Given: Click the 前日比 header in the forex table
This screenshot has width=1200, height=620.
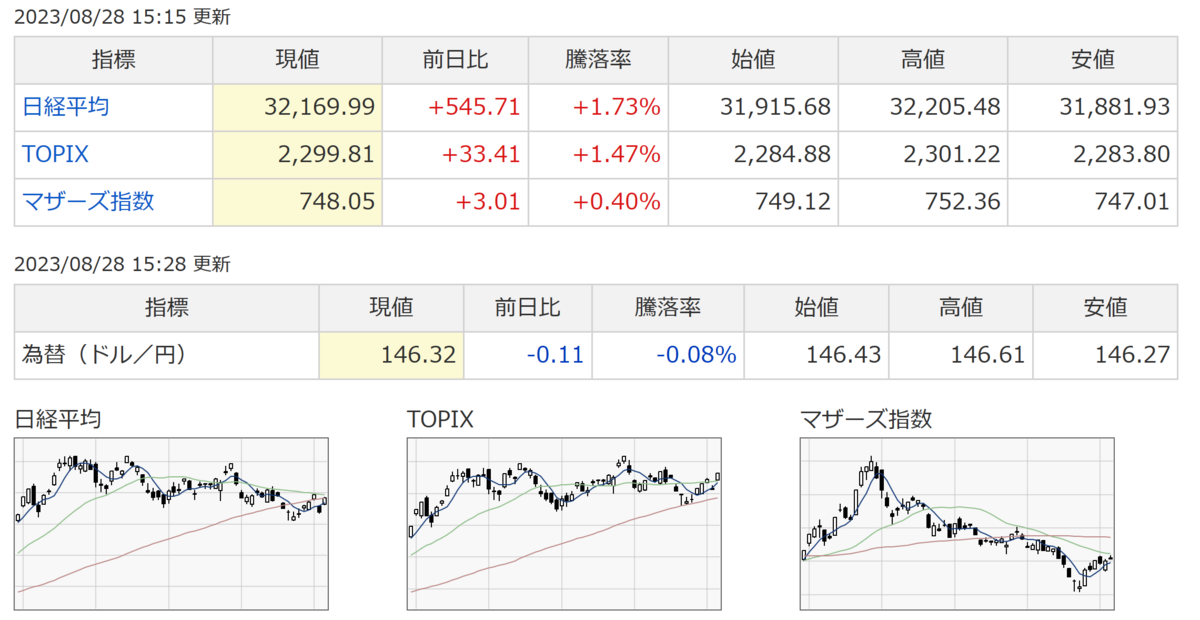Looking at the screenshot, I should click(528, 307).
